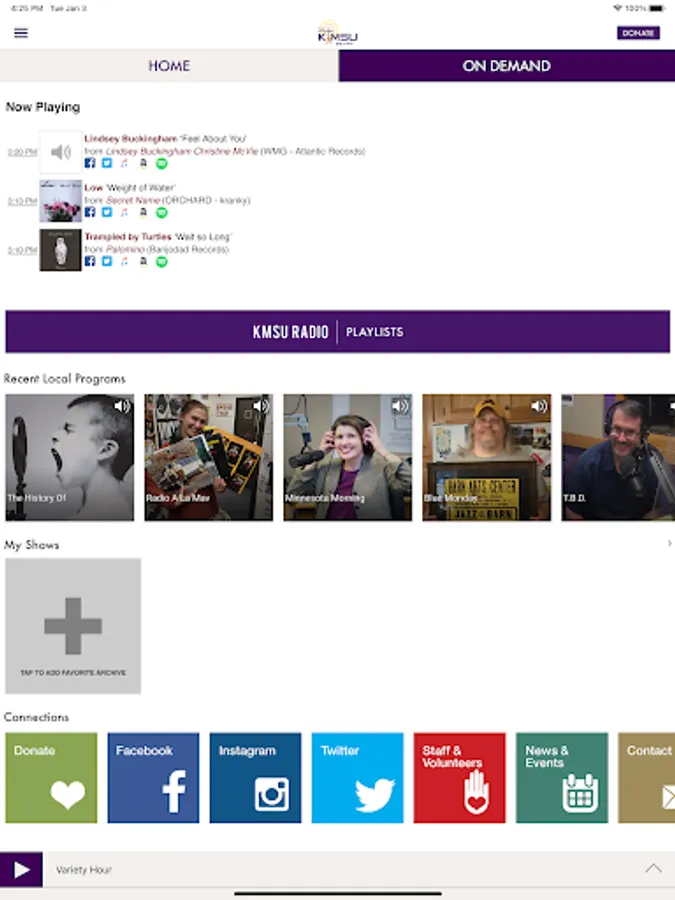The image size is (675, 900).
Task: Expand the player bar with chevron
Action: click(x=653, y=868)
